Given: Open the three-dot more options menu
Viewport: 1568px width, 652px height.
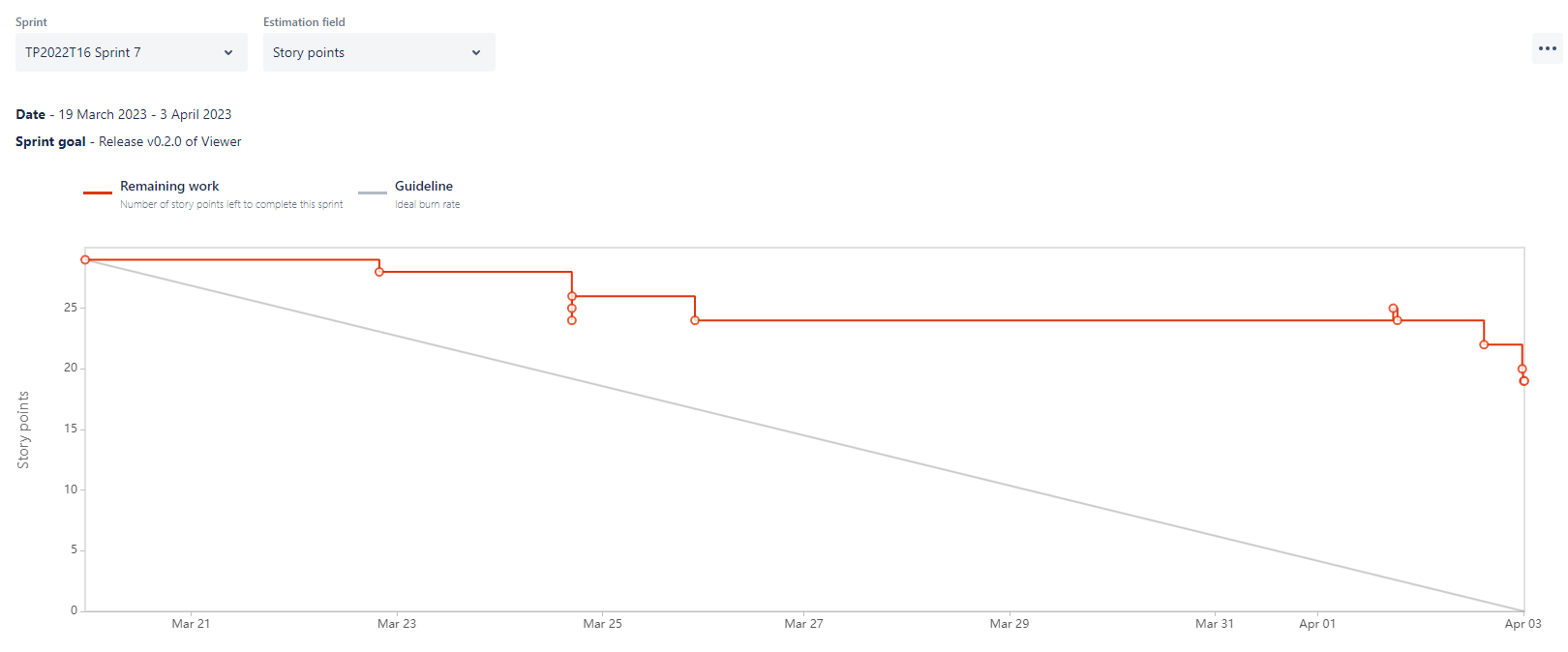Looking at the screenshot, I should point(1547,48).
